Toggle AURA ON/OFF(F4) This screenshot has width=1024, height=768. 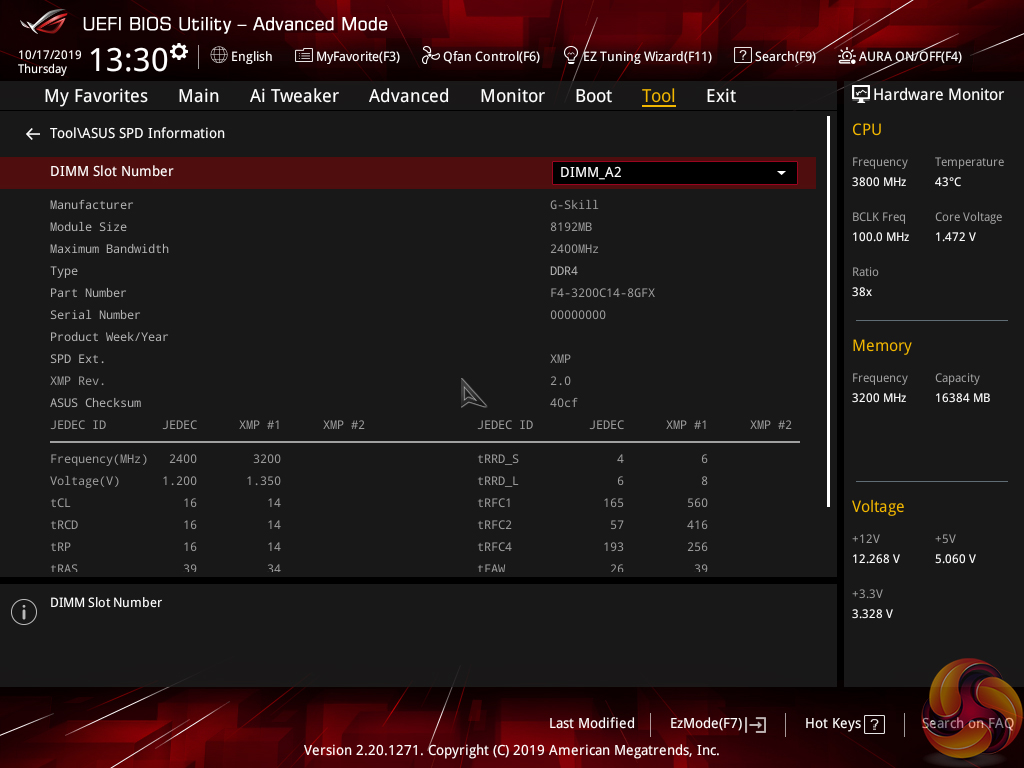(x=910, y=56)
